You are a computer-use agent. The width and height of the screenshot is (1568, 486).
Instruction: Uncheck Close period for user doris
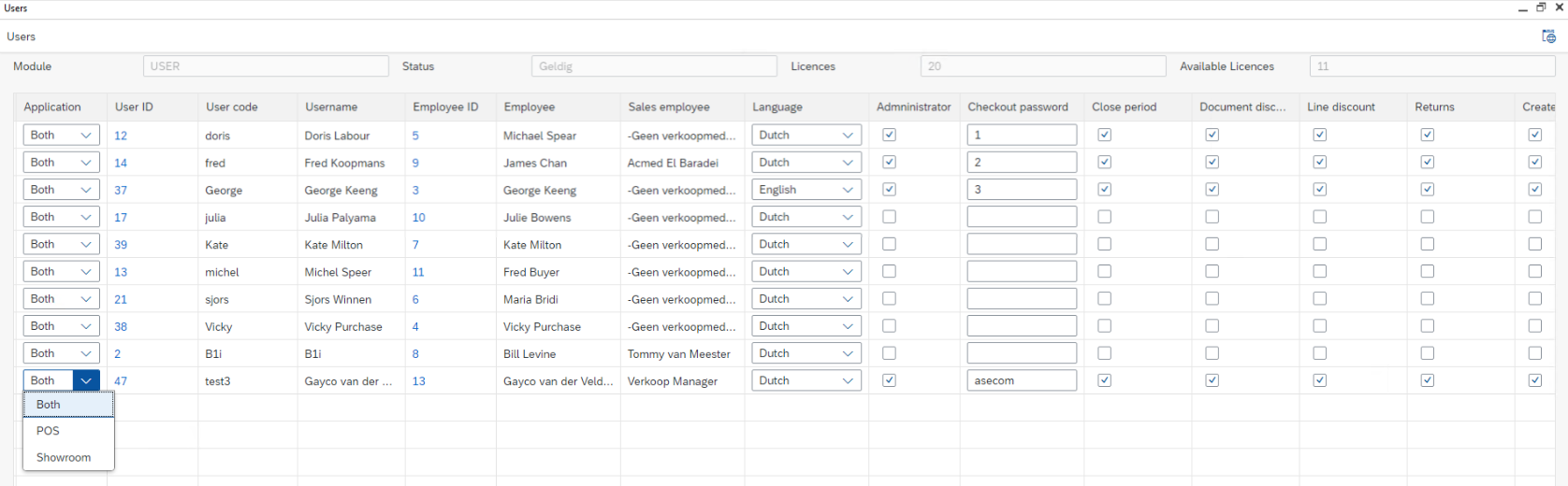coord(1104,135)
